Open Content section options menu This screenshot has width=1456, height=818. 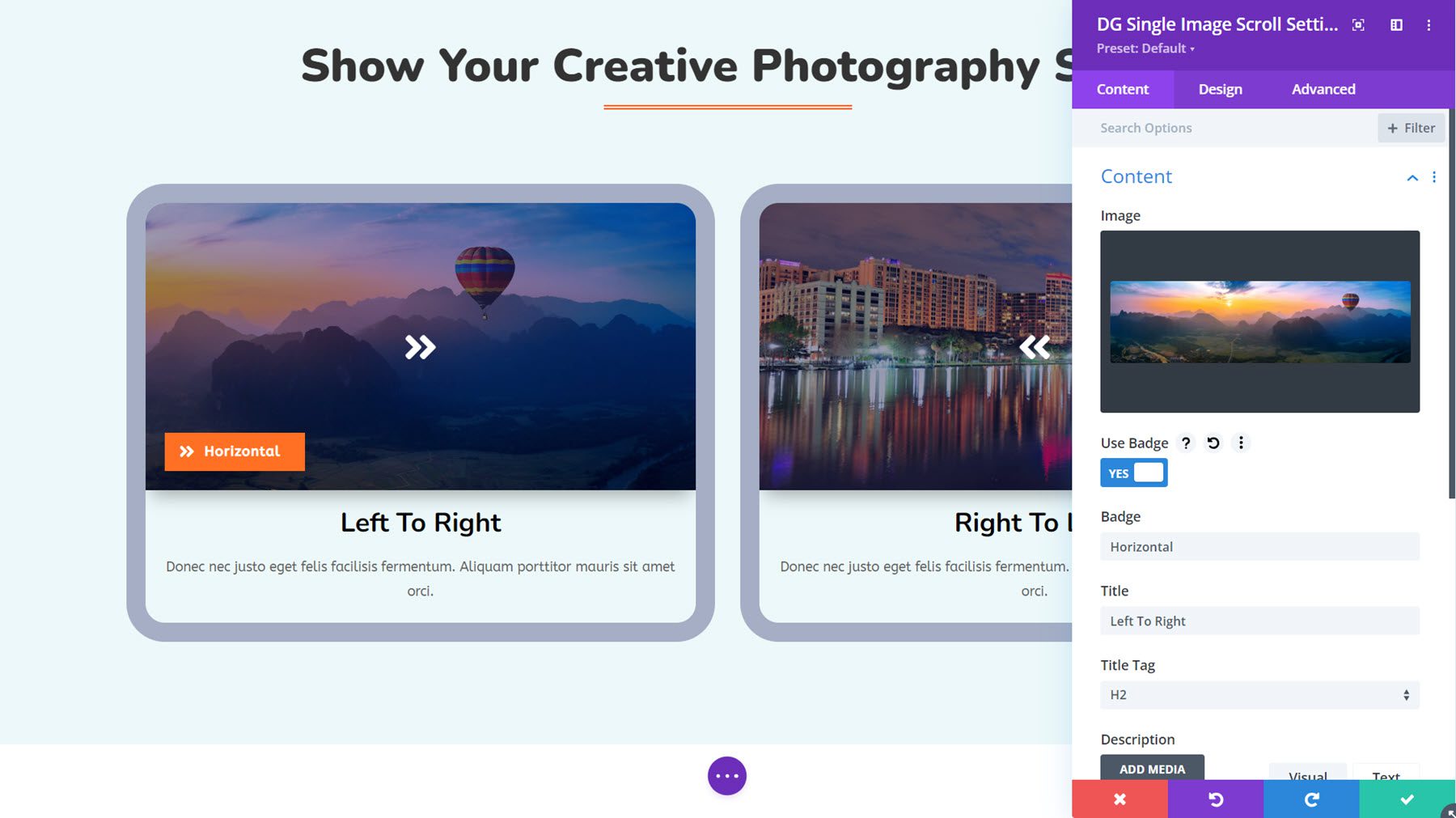(1435, 176)
